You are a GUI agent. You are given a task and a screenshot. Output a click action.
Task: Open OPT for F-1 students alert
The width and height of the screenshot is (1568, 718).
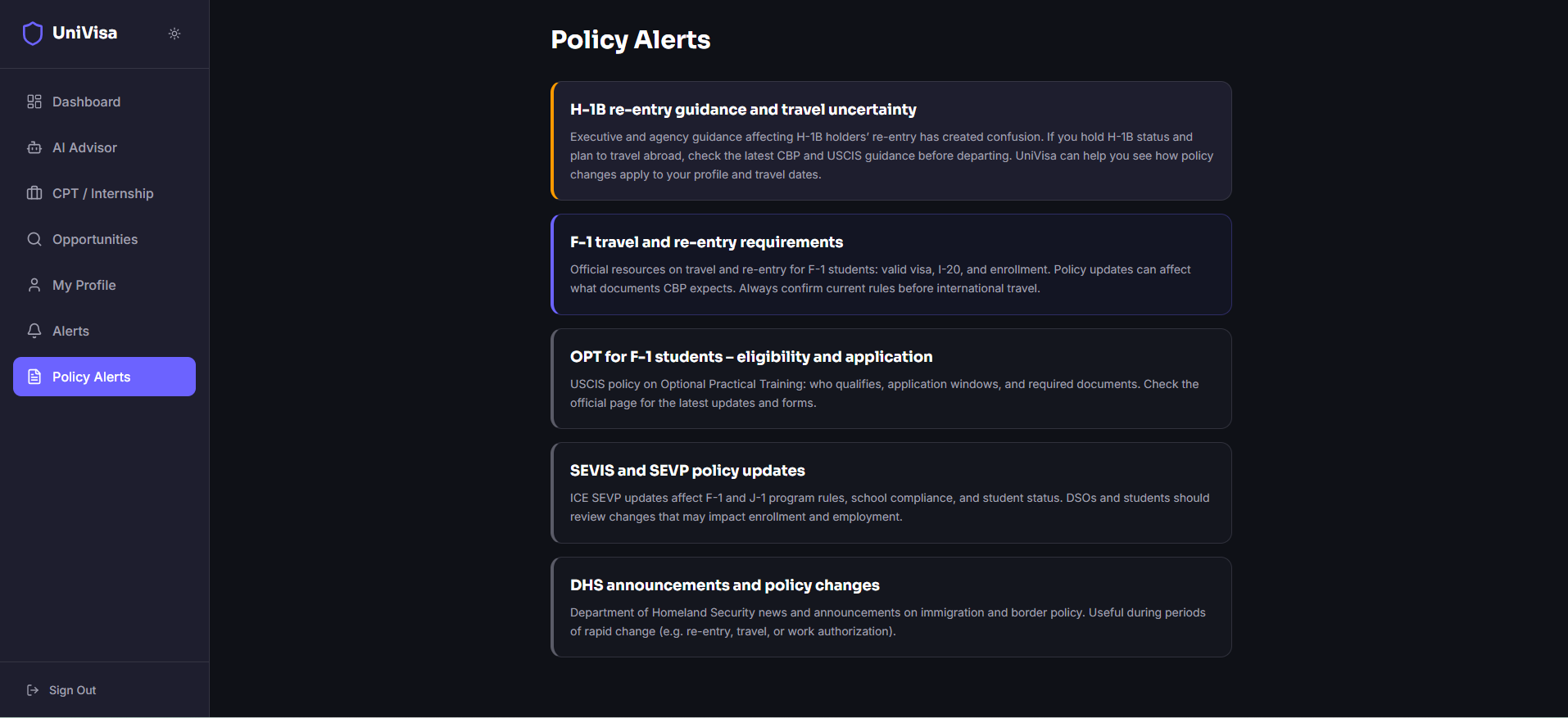coord(891,378)
